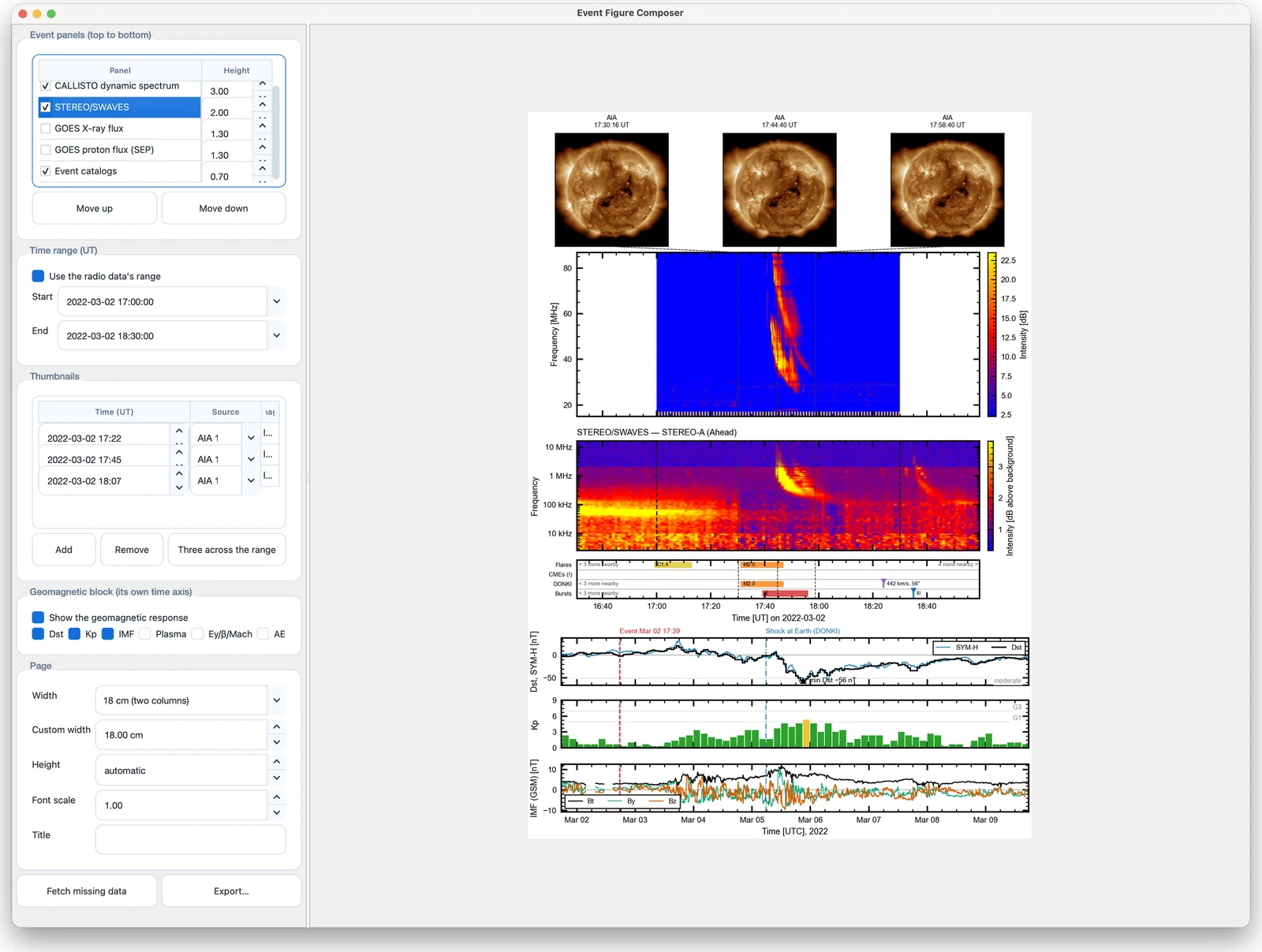Uncheck the IMF option

[108, 634]
